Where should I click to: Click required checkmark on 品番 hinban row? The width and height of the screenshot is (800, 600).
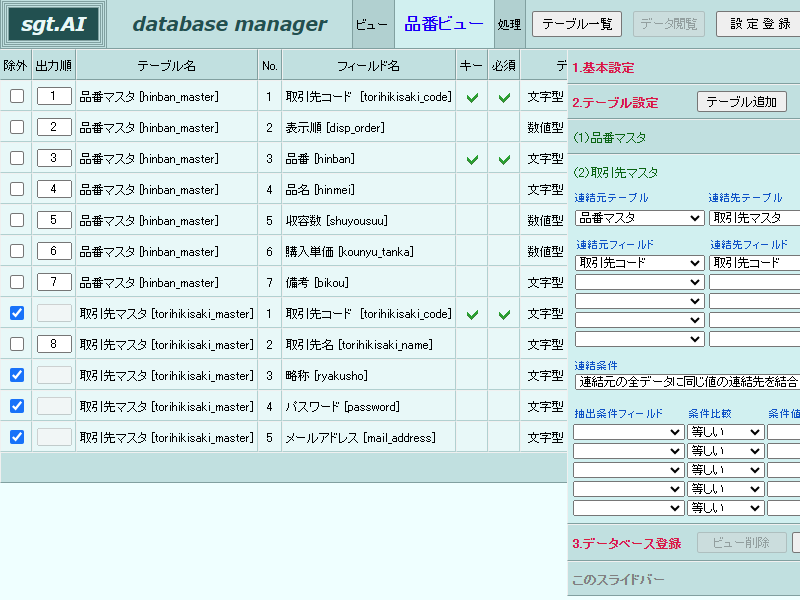point(504,160)
